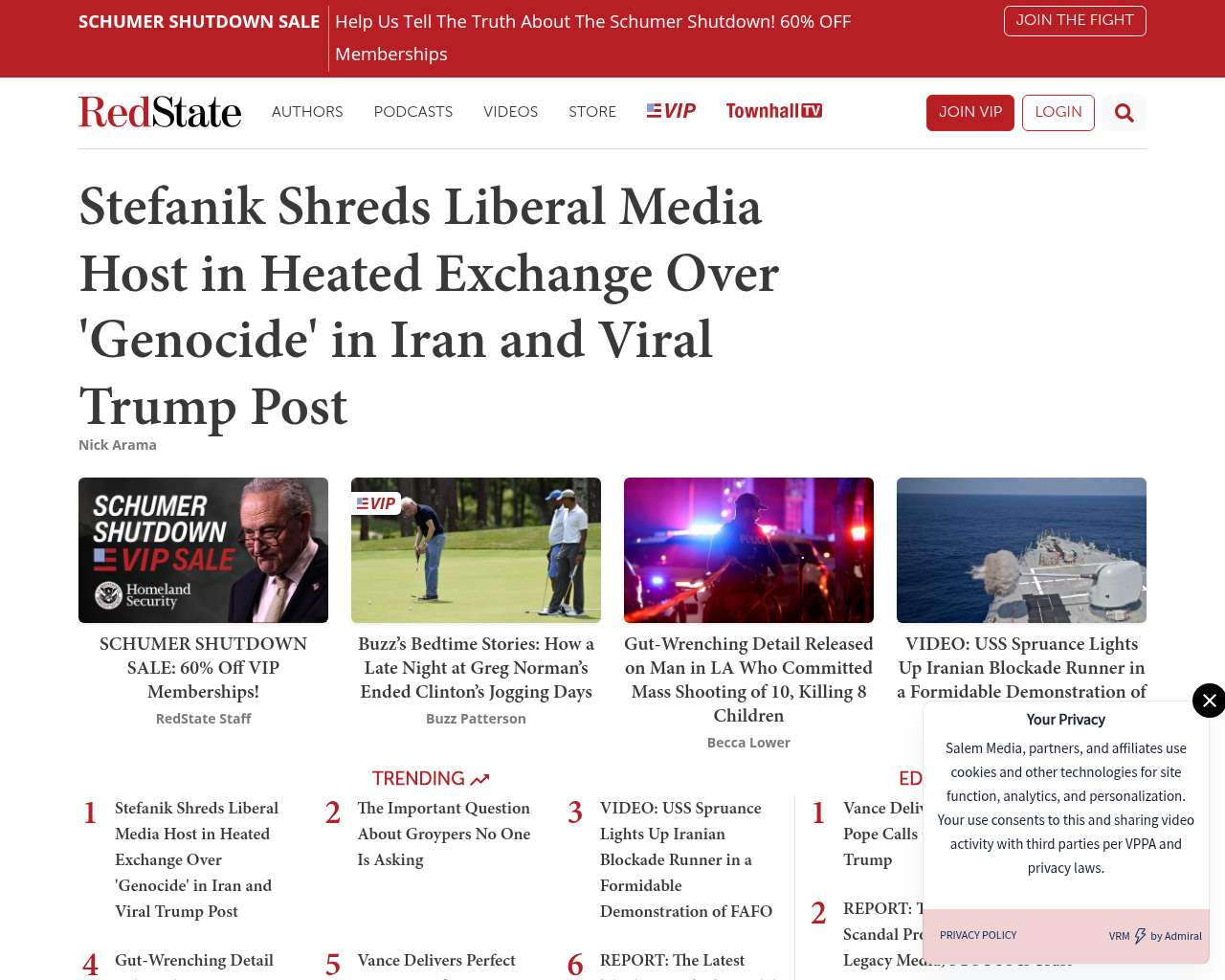Open trending item 6 REPORT: The Latest
The height and width of the screenshot is (980, 1225).
[673, 961]
